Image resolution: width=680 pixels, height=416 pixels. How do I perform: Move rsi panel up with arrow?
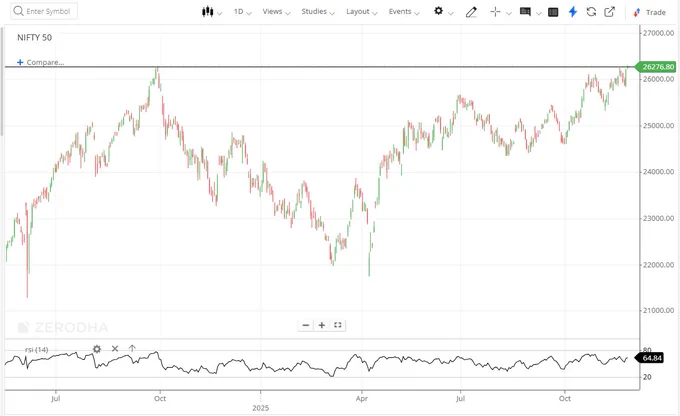pos(132,348)
